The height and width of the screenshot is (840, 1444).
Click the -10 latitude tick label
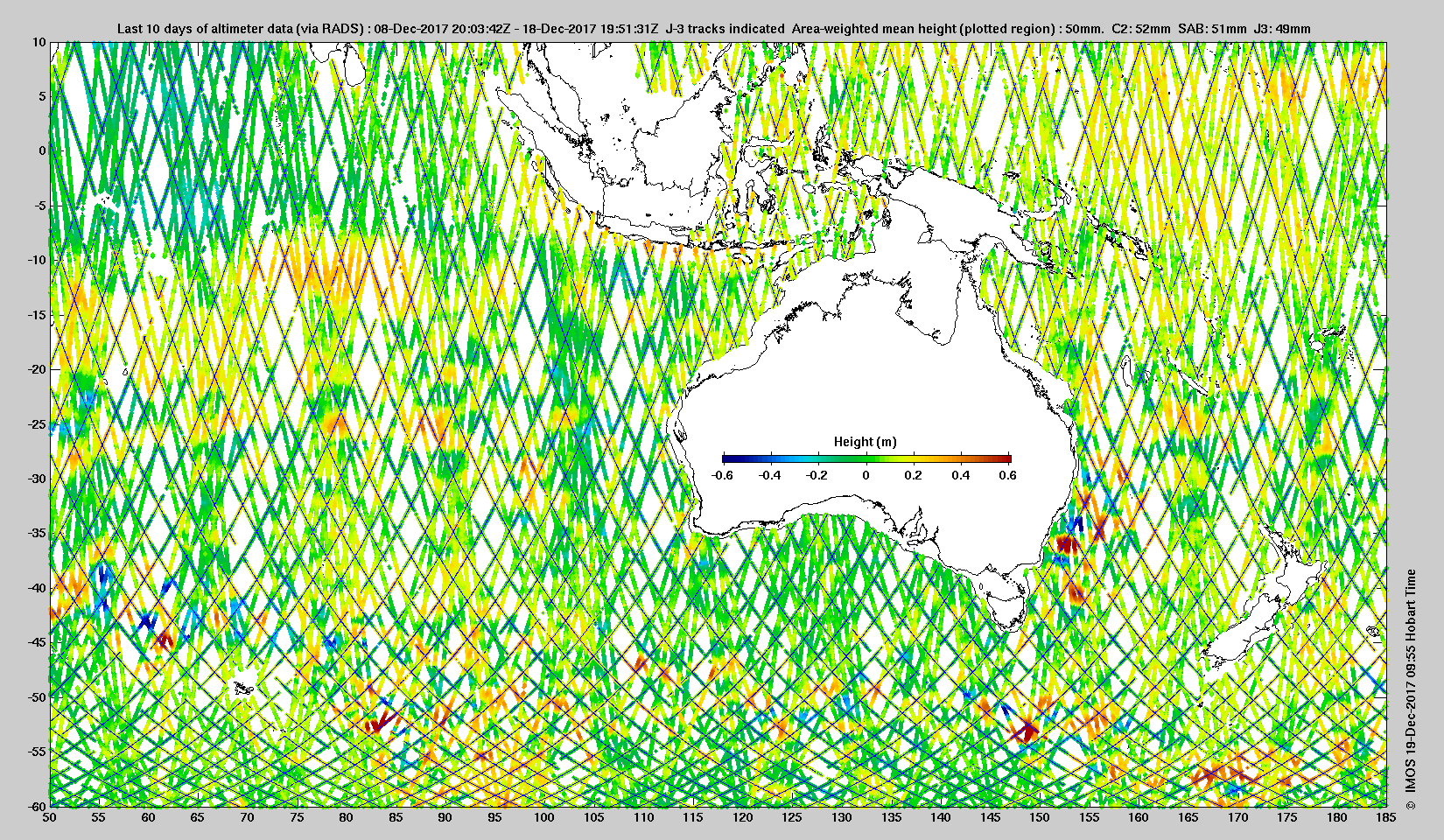tap(37, 260)
